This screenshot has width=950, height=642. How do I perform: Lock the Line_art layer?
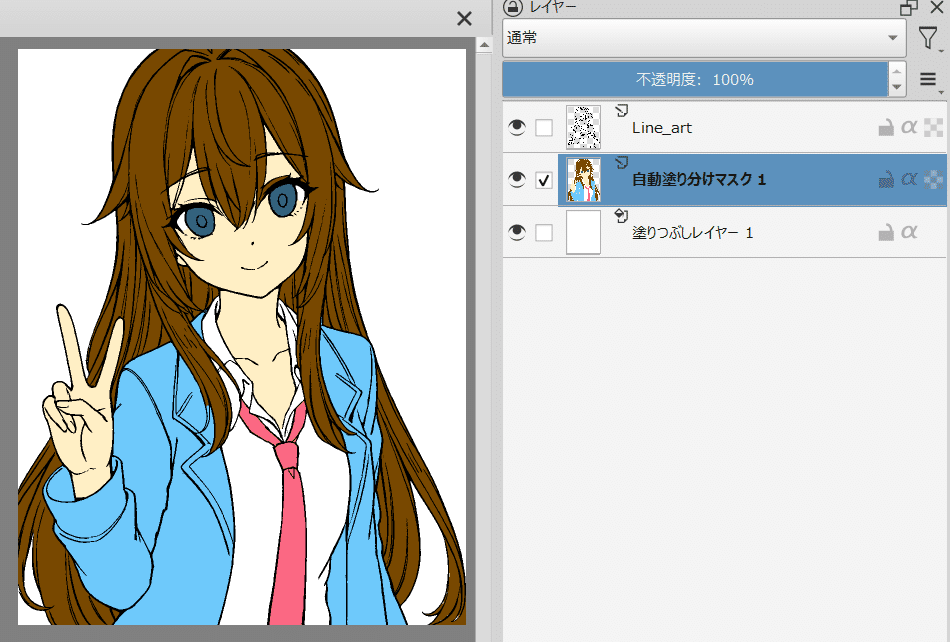click(x=886, y=127)
